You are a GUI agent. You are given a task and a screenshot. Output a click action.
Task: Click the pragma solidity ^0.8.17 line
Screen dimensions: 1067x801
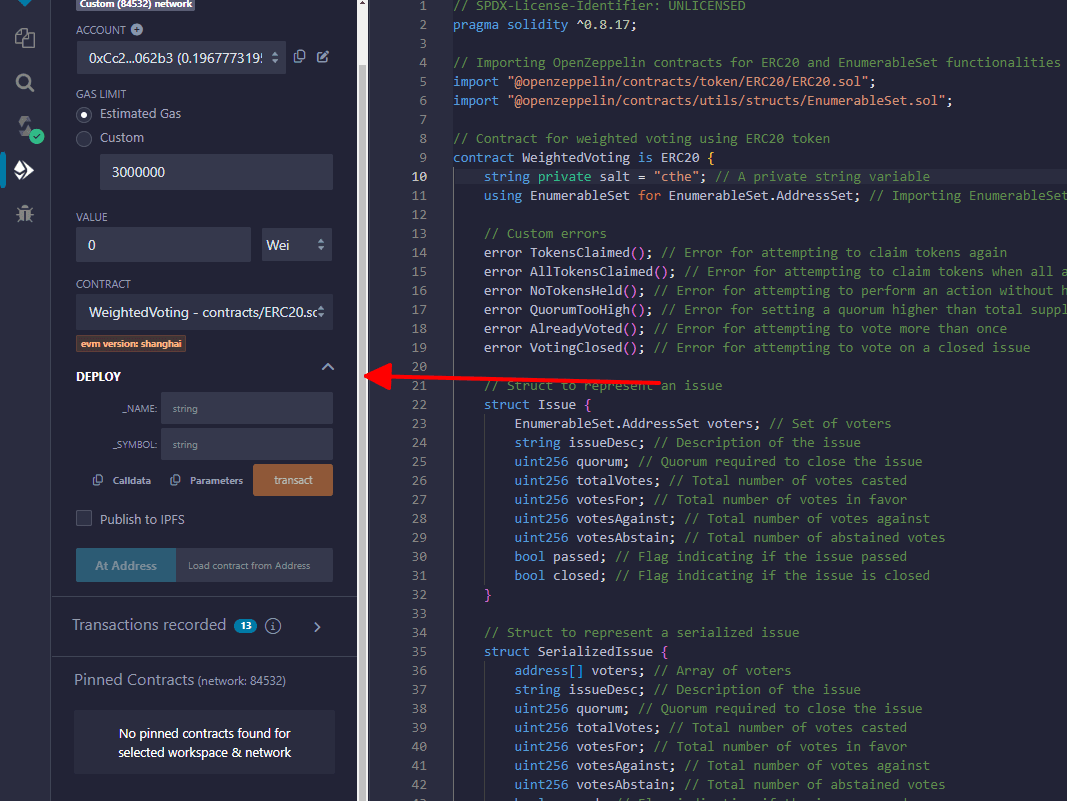point(545,24)
